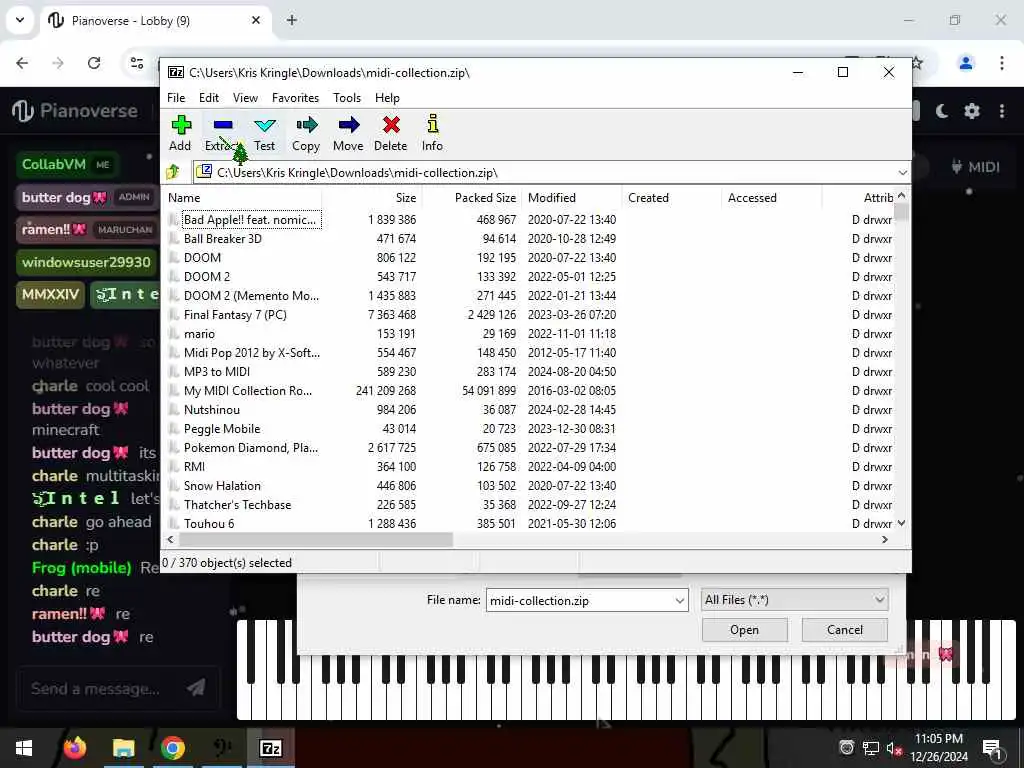Open a new Chrome tab
The width and height of the screenshot is (1024, 768).
click(292, 20)
